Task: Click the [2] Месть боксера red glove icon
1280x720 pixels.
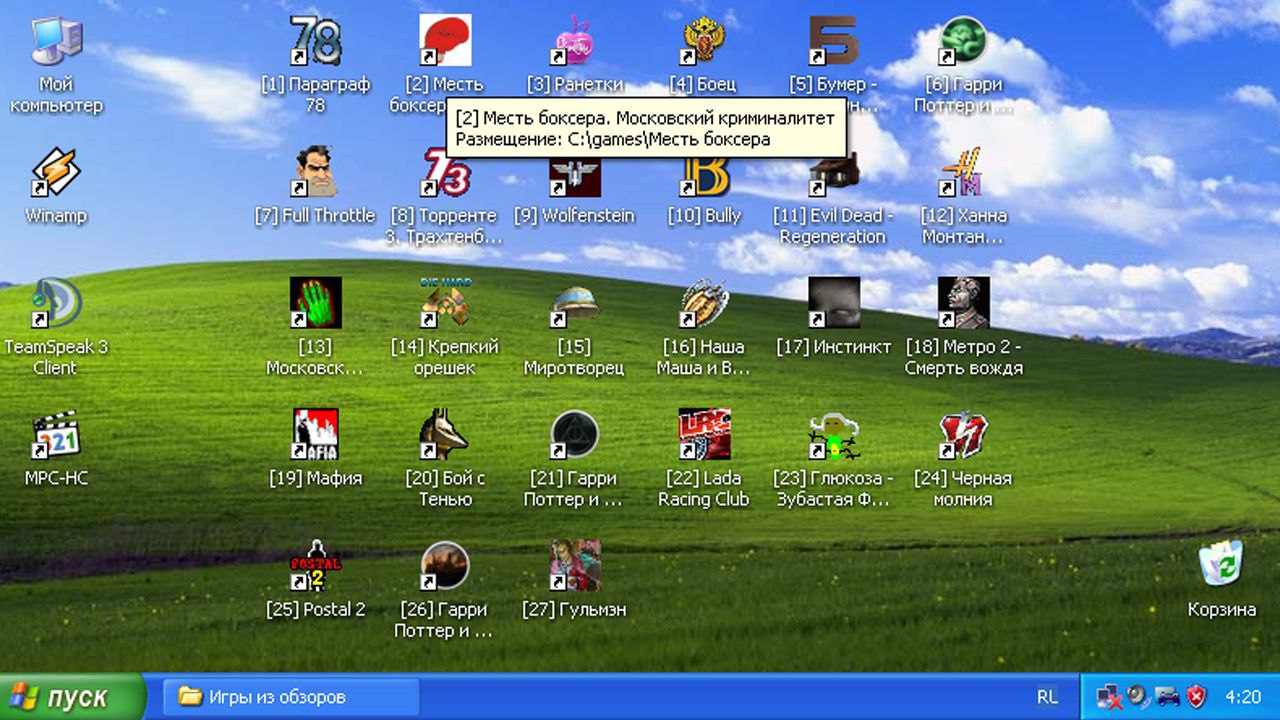Action: click(x=444, y=41)
